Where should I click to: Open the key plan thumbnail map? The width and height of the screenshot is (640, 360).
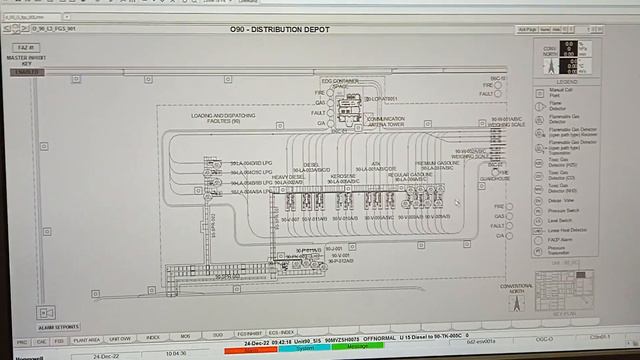564,290
